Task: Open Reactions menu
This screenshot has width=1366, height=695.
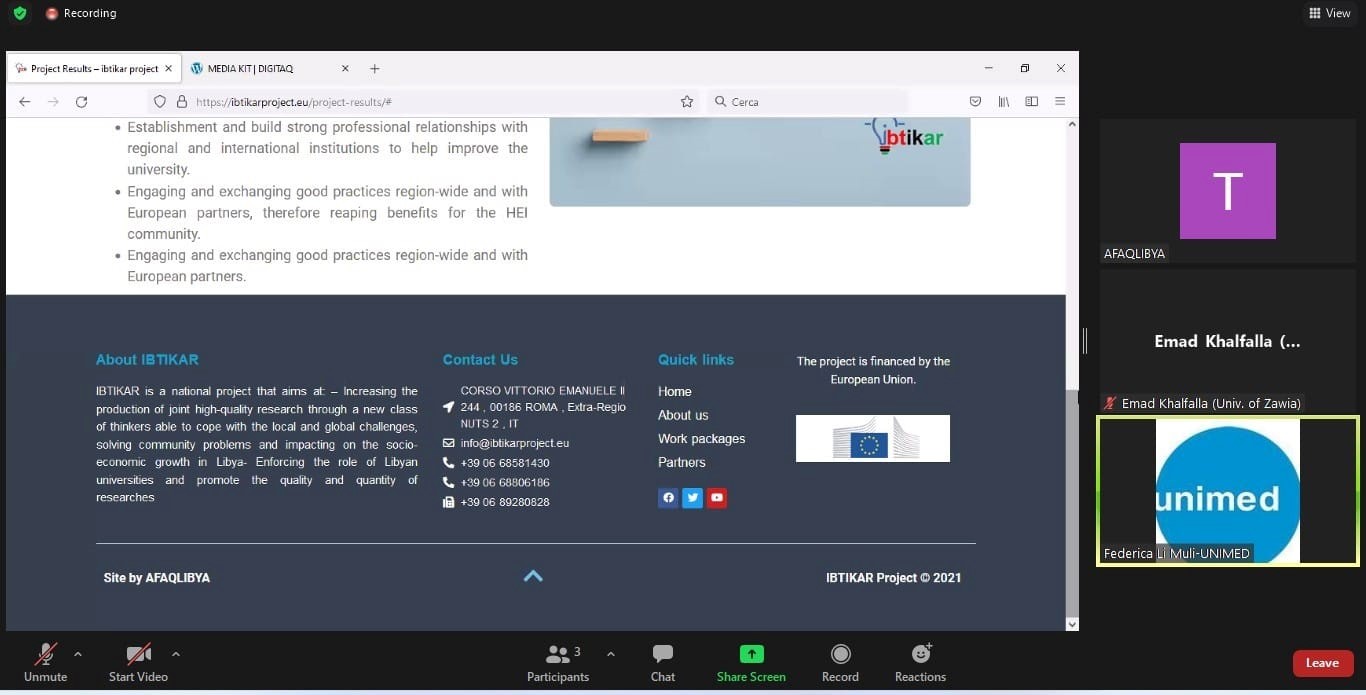Action: [920, 664]
